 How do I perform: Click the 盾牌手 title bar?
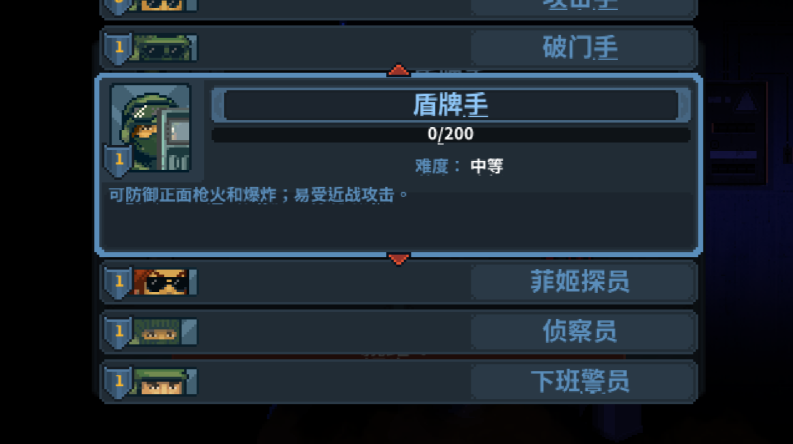(x=451, y=105)
